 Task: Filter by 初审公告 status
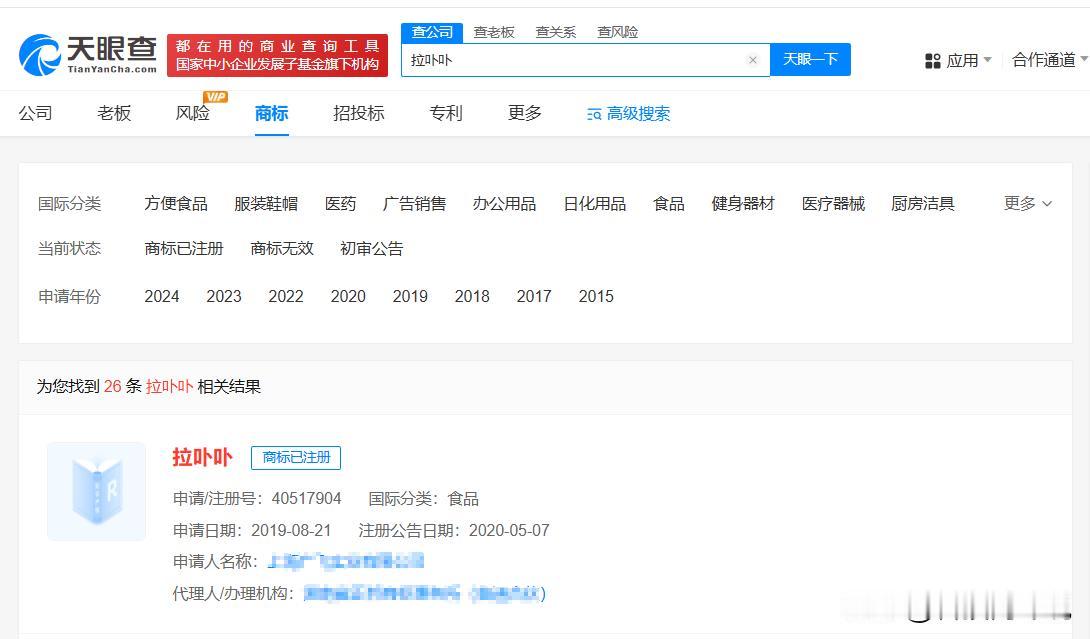[372, 248]
